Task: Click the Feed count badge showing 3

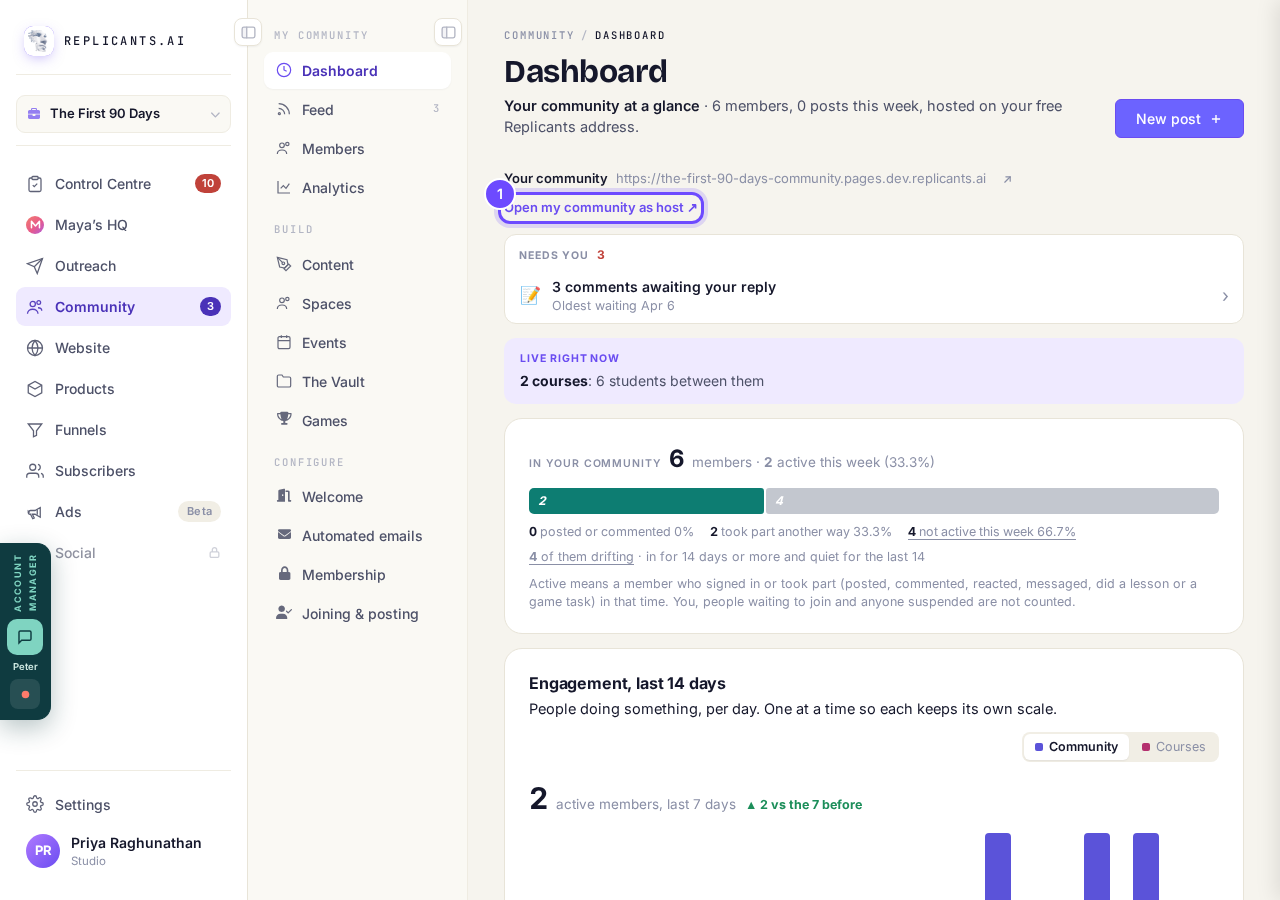Action: (x=436, y=109)
